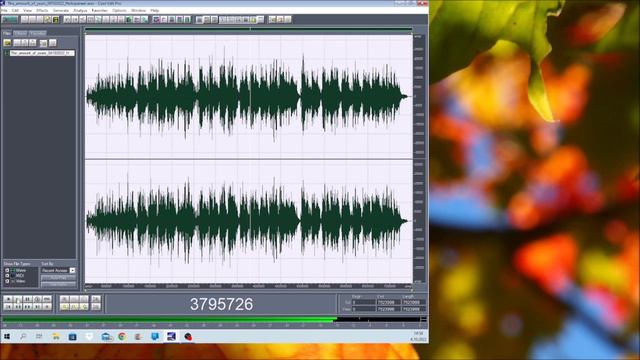Click the vertical amplitude ruler beside the waveform
Image resolution: width=640 pixels, height=360 pixels.
click(419, 158)
